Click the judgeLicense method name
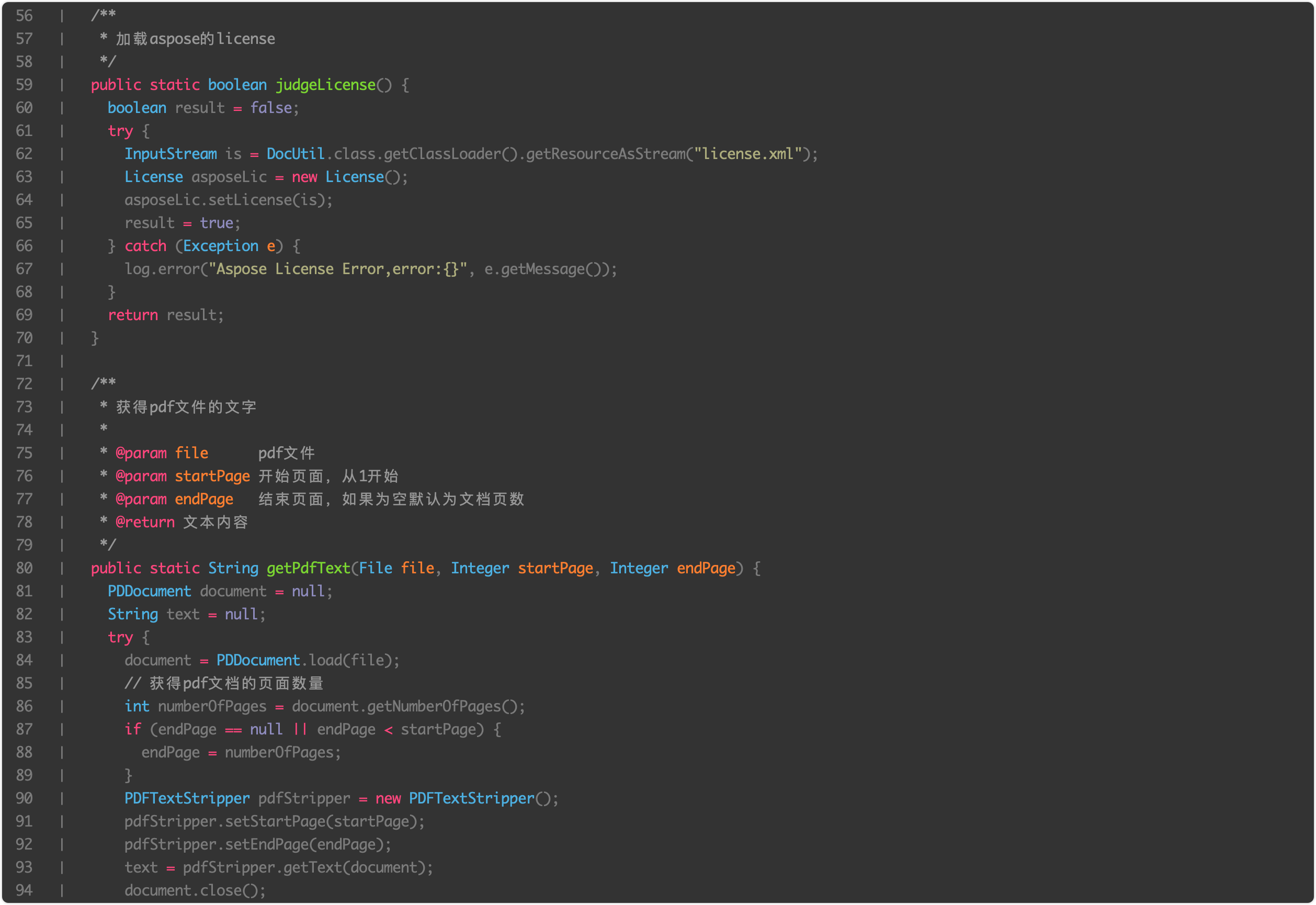1316x905 pixels. point(325,85)
